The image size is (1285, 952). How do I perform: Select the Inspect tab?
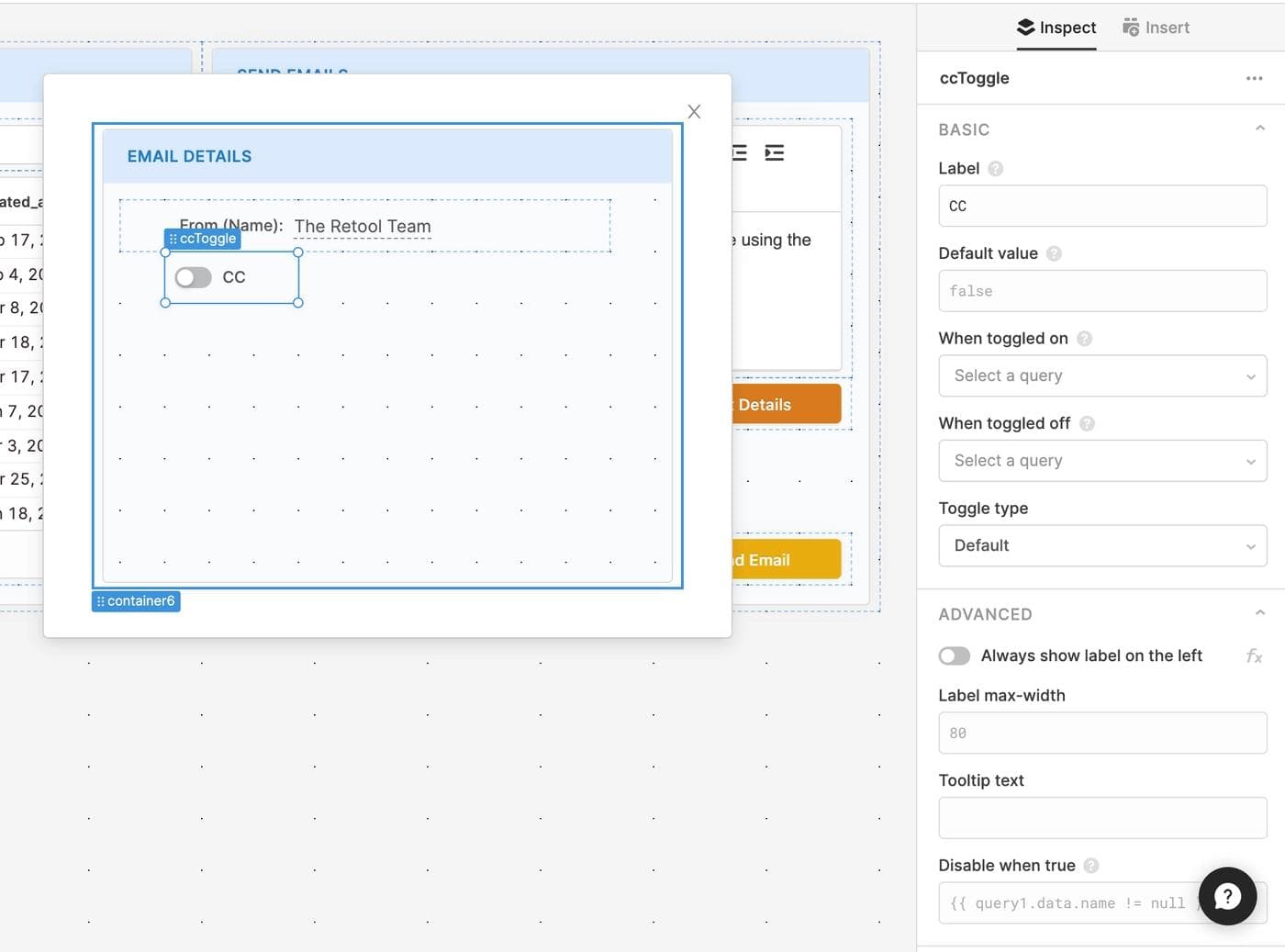1056,28
